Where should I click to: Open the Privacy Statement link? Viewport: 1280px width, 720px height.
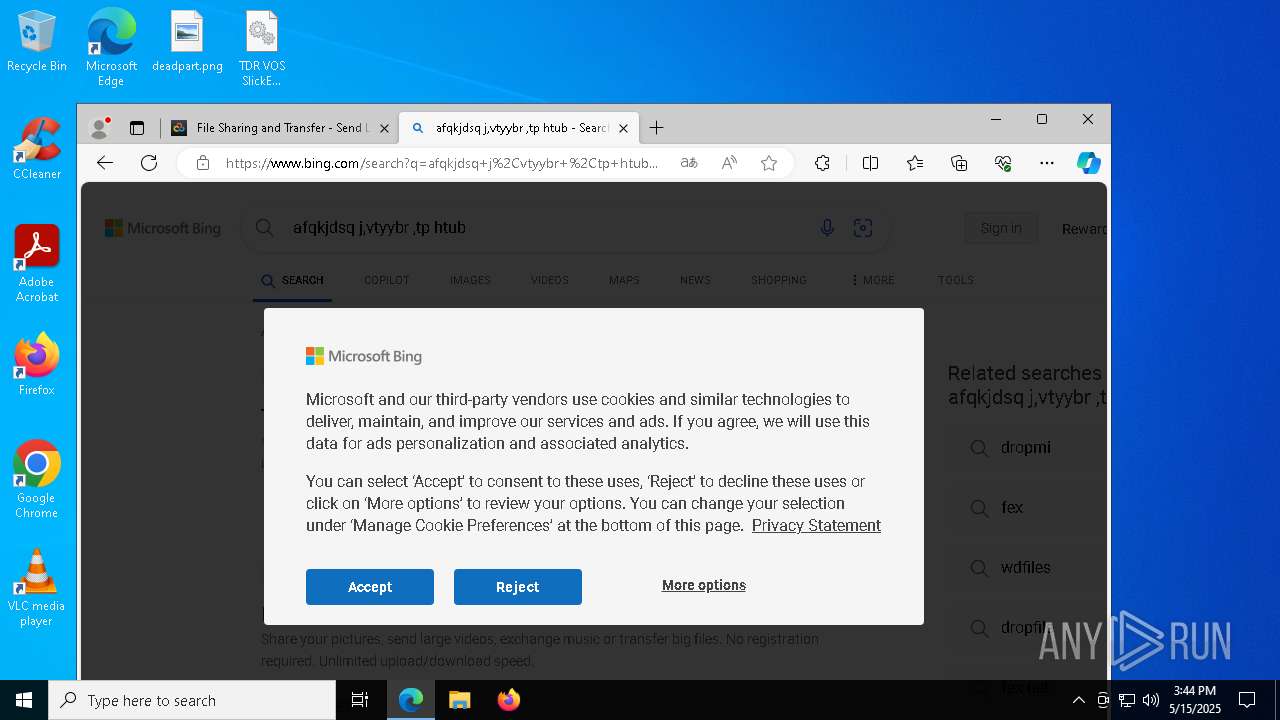click(x=816, y=526)
